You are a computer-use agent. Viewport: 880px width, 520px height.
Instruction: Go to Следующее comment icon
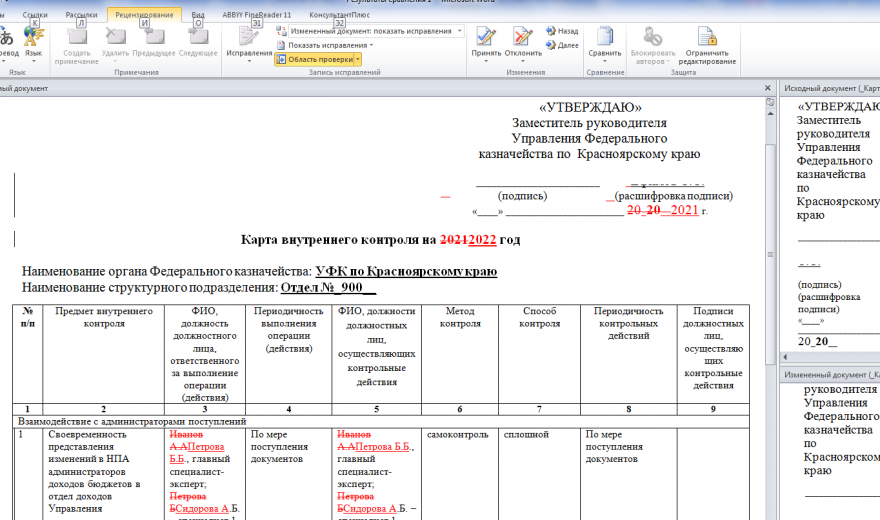click(x=198, y=36)
